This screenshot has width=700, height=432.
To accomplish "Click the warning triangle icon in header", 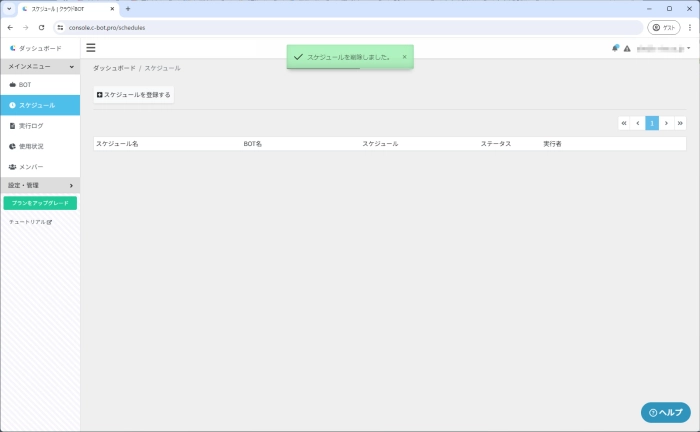I will pos(627,48).
